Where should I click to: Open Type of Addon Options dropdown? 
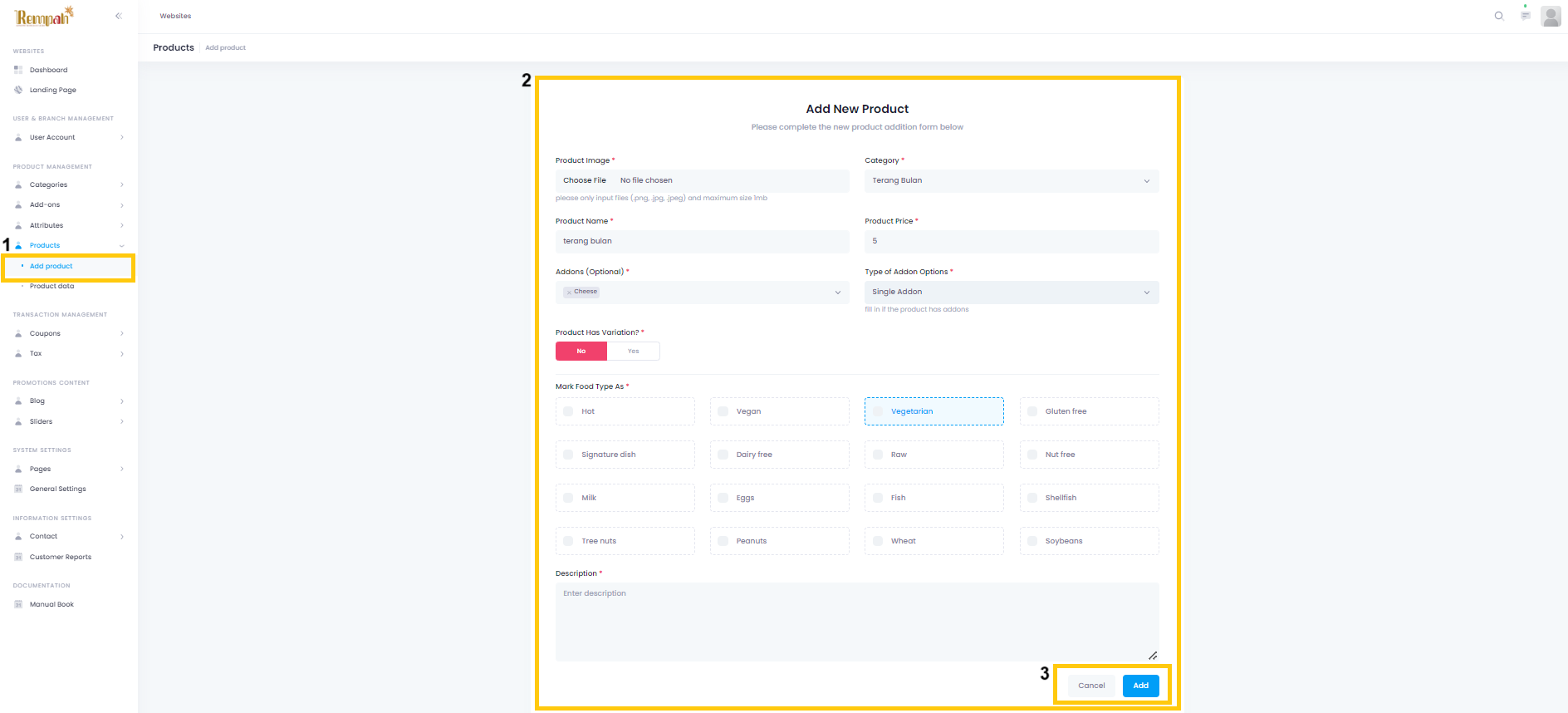coord(1011,293)
